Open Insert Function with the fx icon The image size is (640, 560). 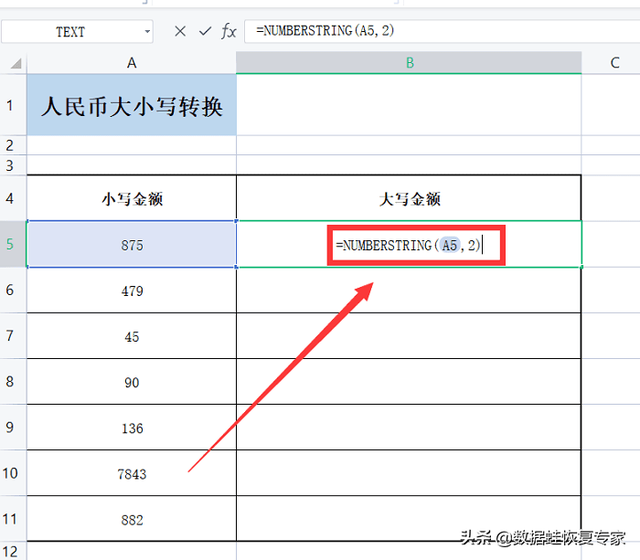229,31
